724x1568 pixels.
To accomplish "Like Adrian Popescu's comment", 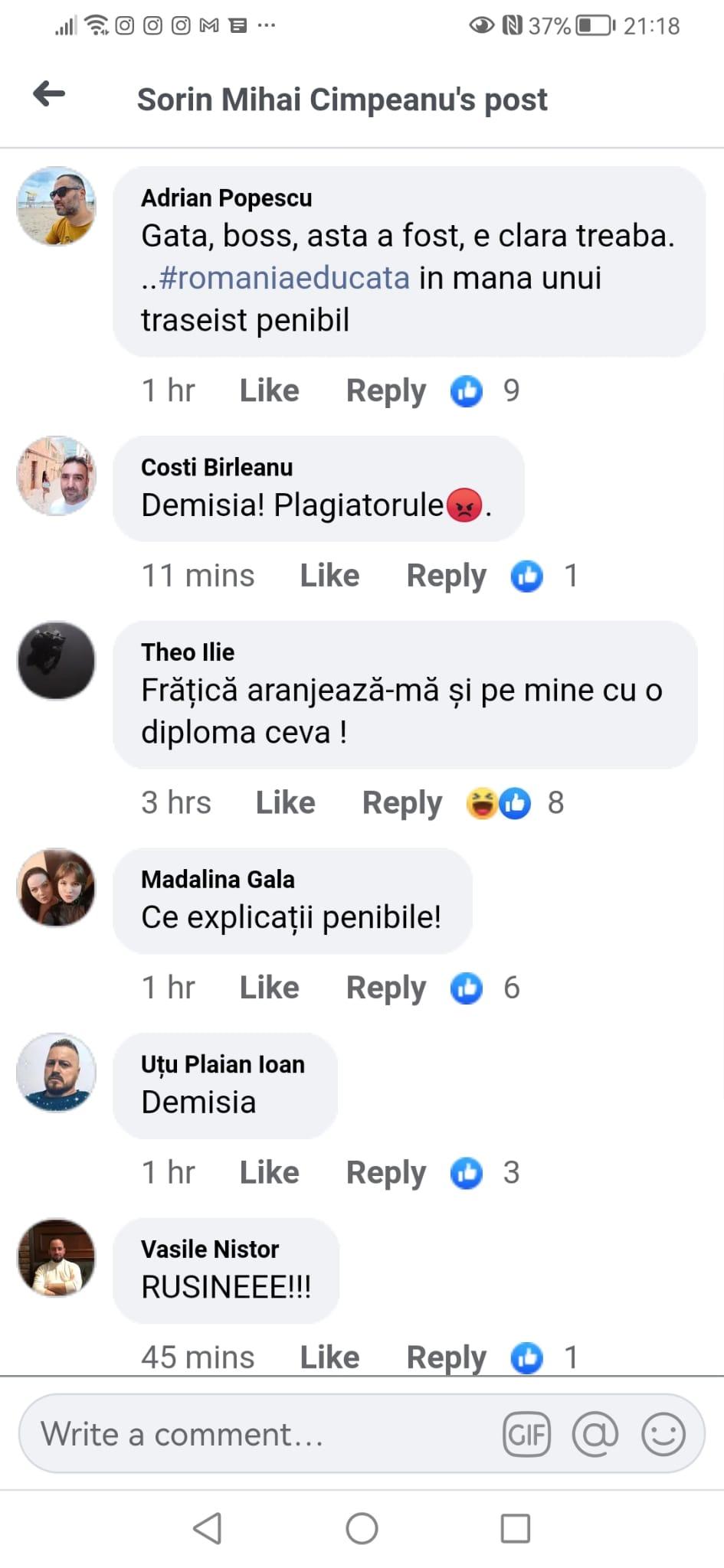I will pos(269,391).
